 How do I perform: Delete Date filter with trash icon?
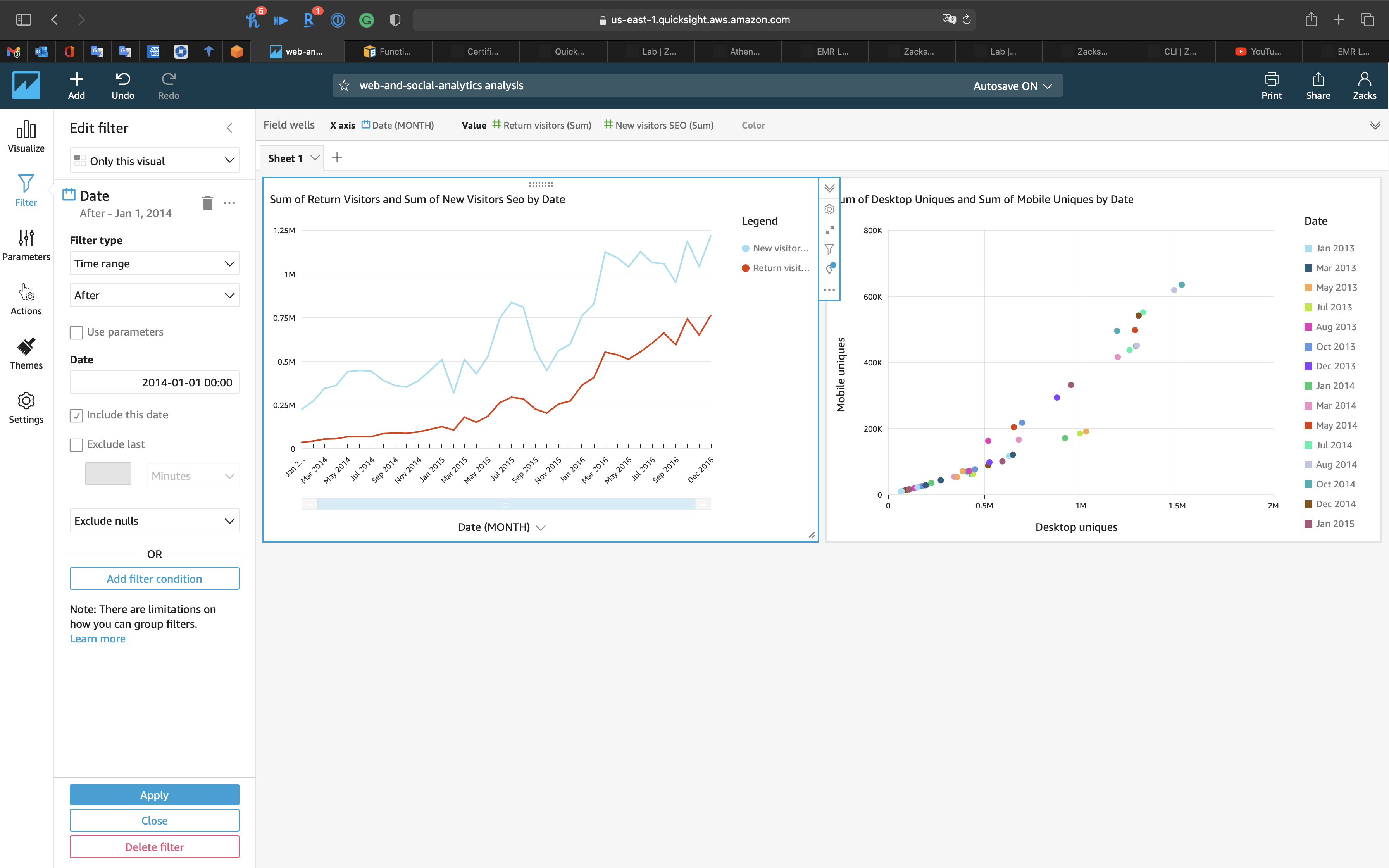tap(207, 203)
